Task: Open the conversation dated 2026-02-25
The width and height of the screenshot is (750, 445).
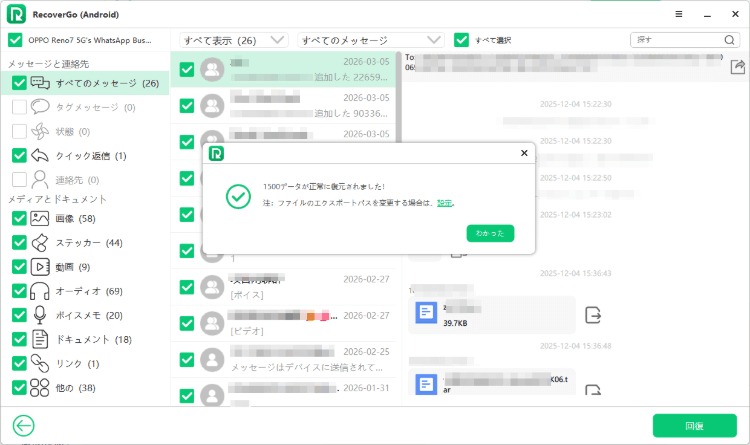Action: (283, 359)
